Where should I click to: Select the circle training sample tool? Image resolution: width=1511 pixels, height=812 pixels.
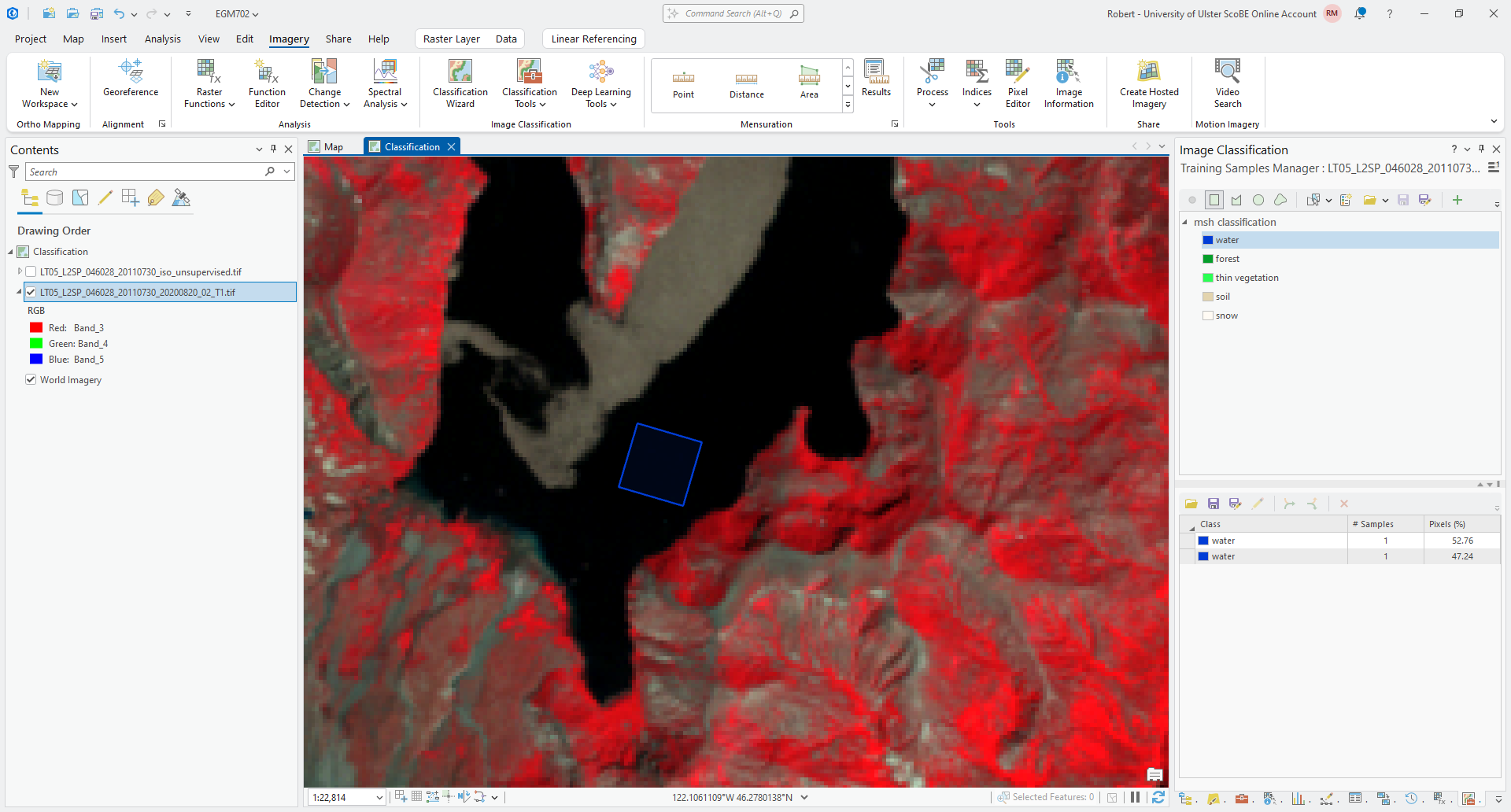click(x=1258, y=200)
